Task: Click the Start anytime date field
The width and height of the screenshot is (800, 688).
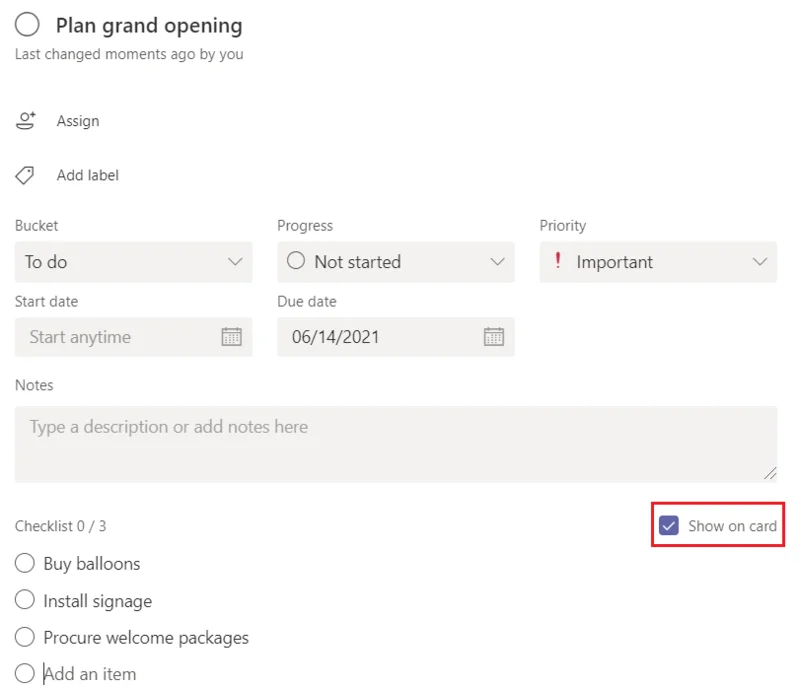Action: [134, 337]
